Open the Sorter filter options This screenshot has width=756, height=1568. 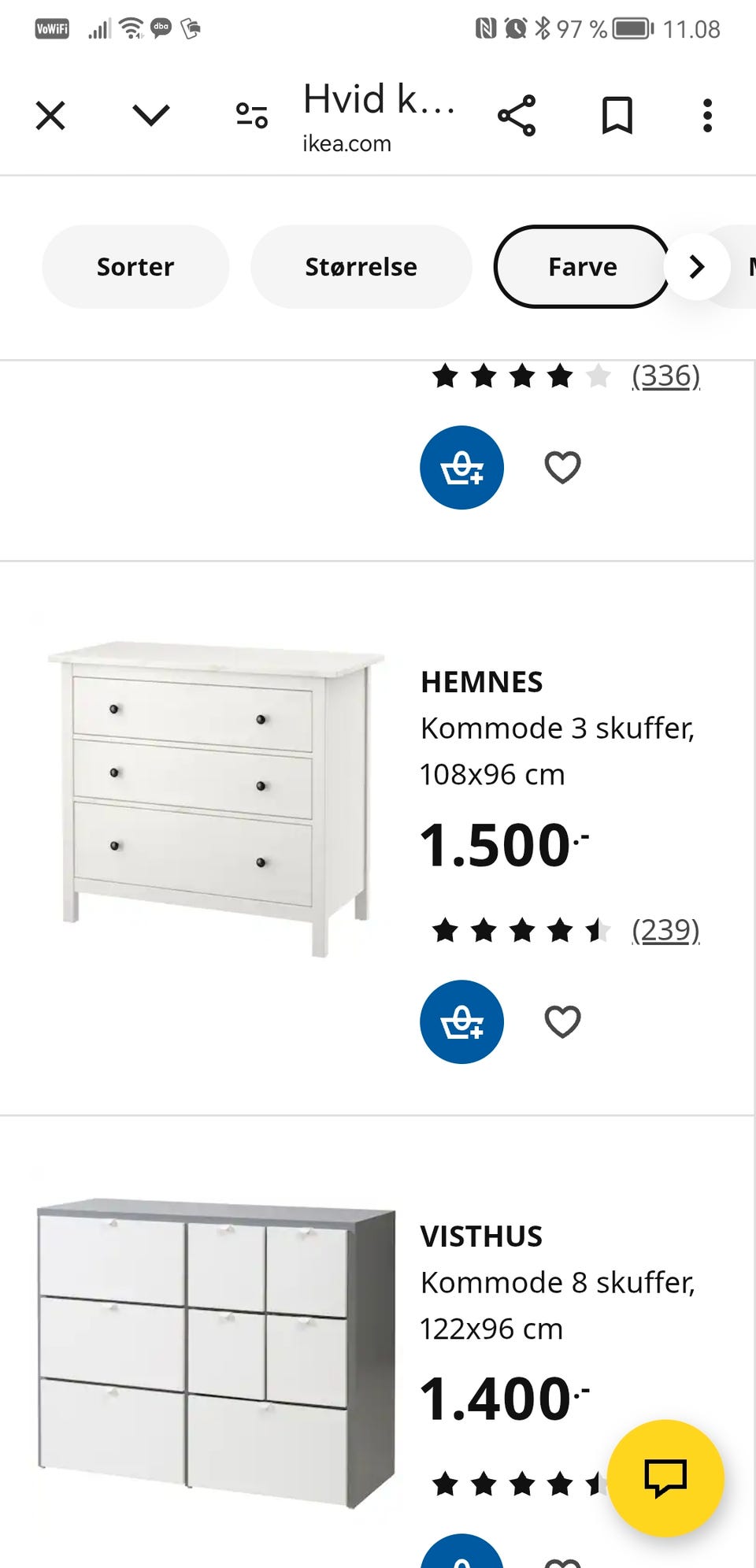pyautogui.click(x=135, y=266)
